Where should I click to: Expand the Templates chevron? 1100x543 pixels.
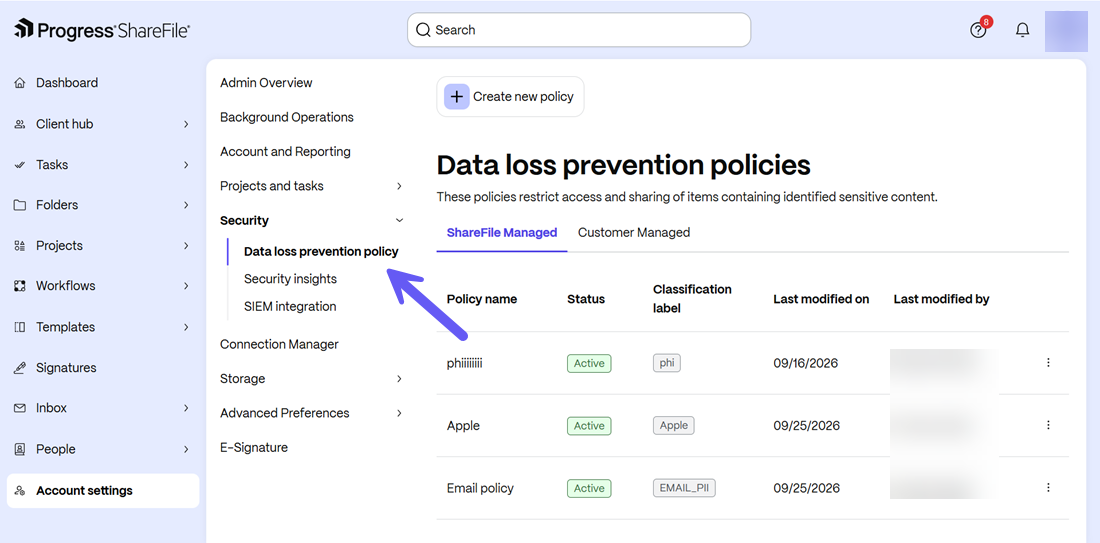pyautogui.click(x=187, y=327)
